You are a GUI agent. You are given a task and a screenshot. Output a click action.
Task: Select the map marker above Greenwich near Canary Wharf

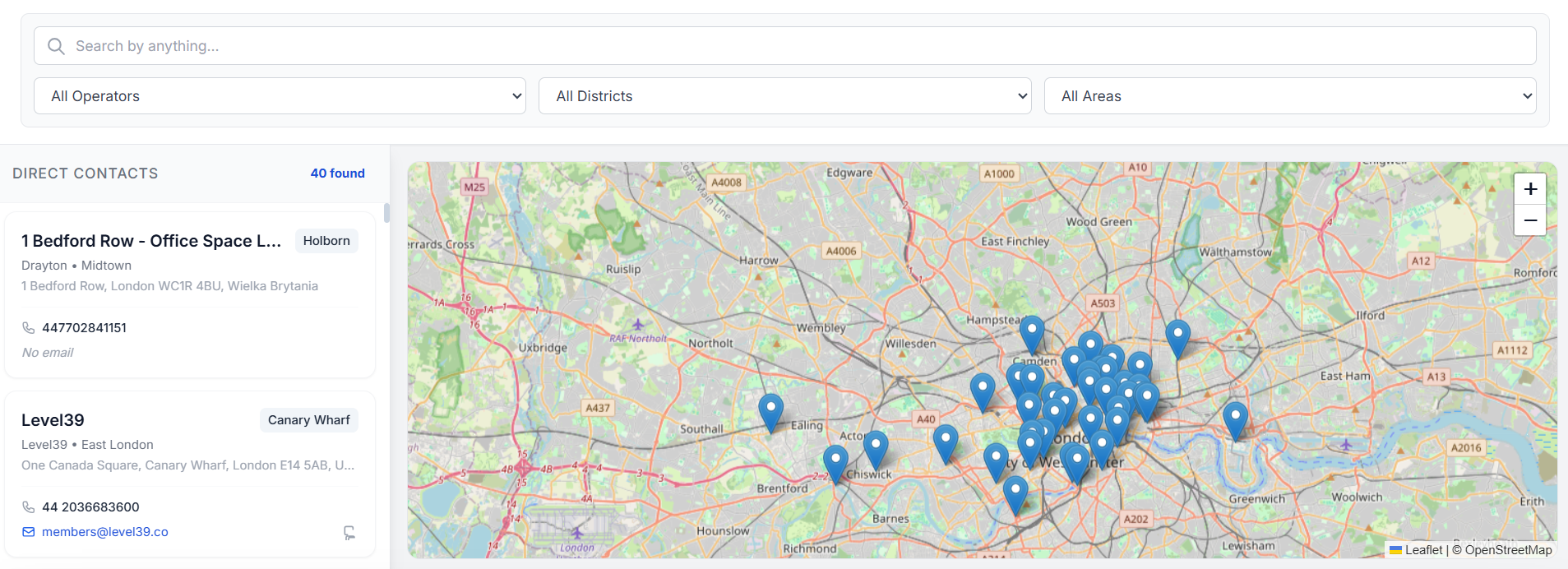pos(1235,421)
